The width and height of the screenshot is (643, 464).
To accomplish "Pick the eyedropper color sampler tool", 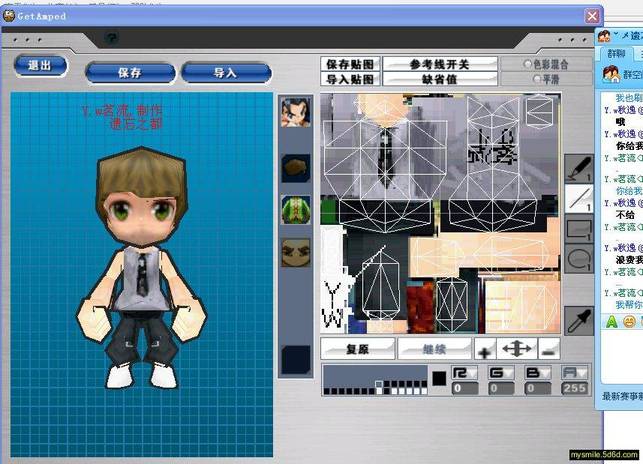I will pos(578,319).
